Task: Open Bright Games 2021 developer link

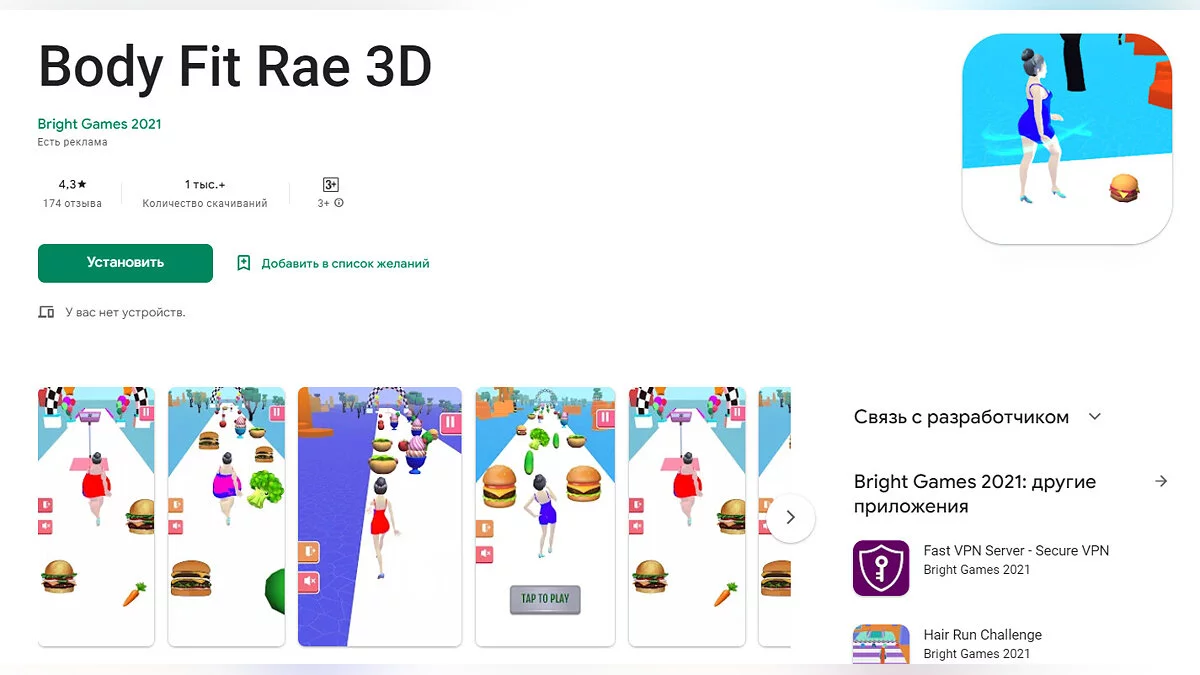Action: click(x=99, y=124)
